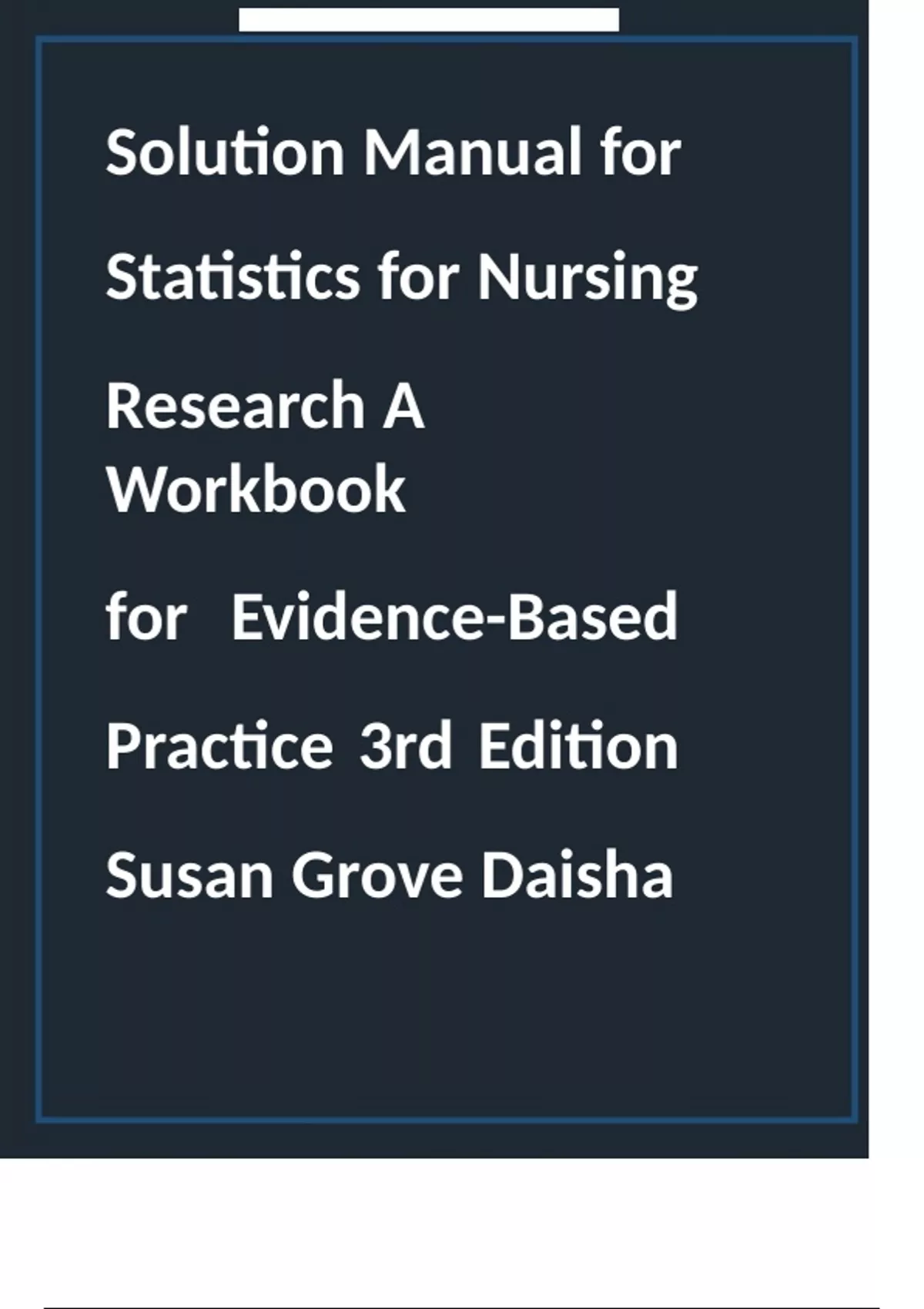Click the word "Edition" on the cover
Image resolution: width=924 pixels, height=1309 pixels.
[x=577, y=746]
